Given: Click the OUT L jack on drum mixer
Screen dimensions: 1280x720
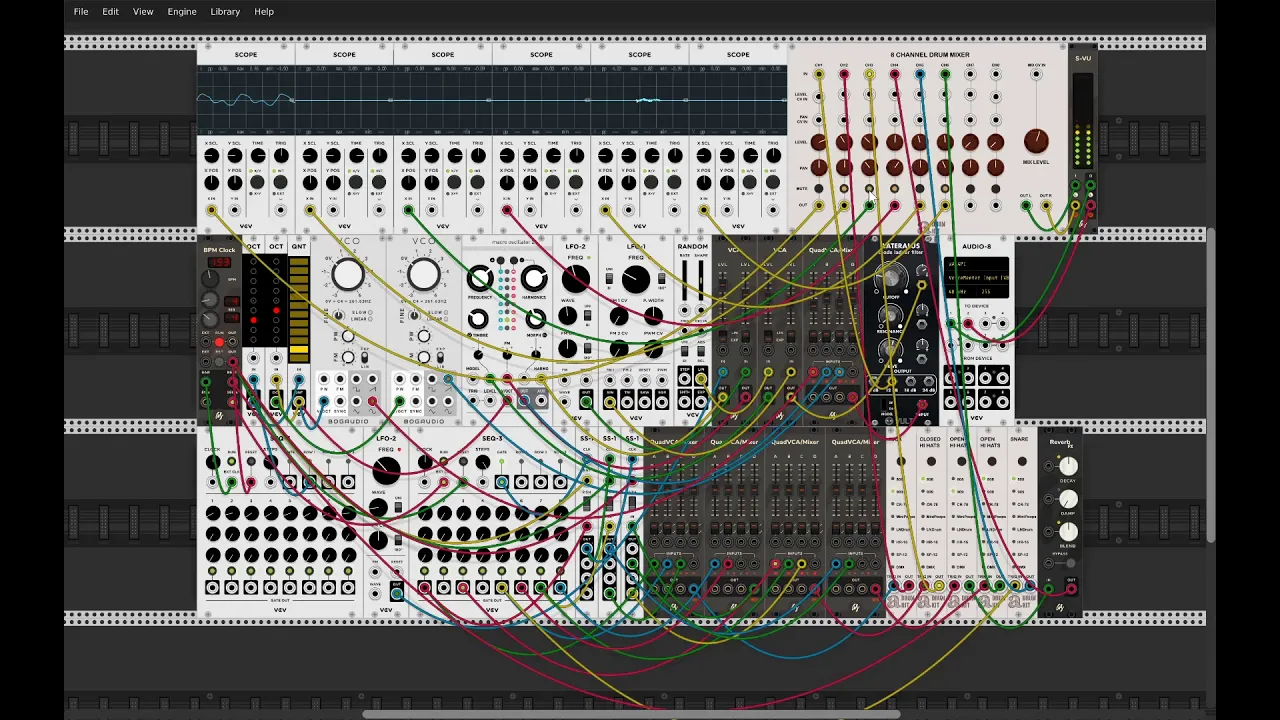Looking at the screenshot, I should tap(1026, 205).
